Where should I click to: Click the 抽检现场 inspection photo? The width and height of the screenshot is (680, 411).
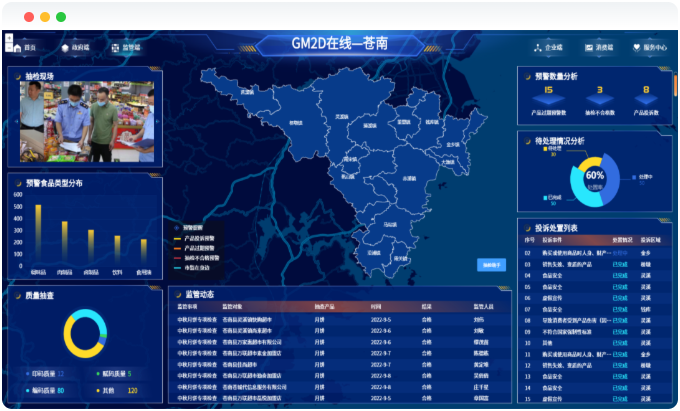coord(86,121)
